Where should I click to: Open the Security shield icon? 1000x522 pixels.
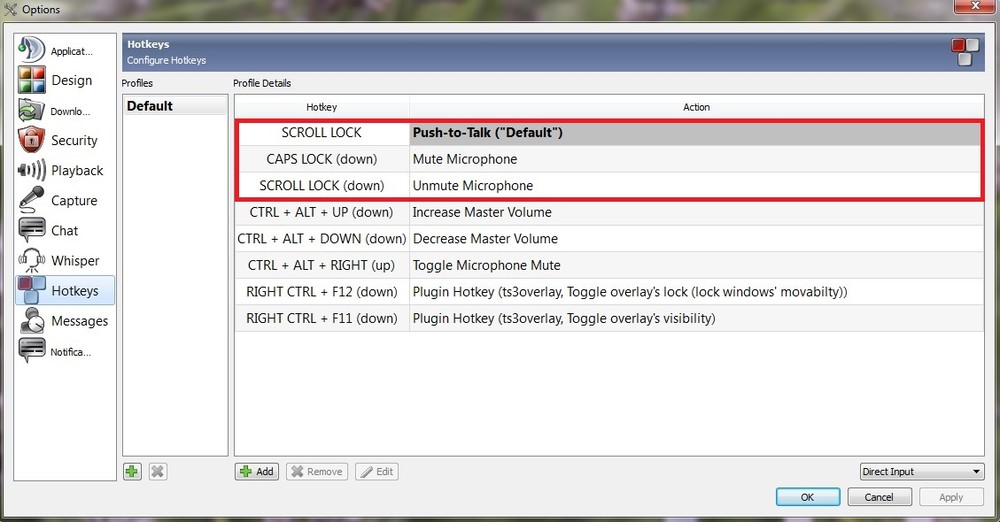pos(31,140)
